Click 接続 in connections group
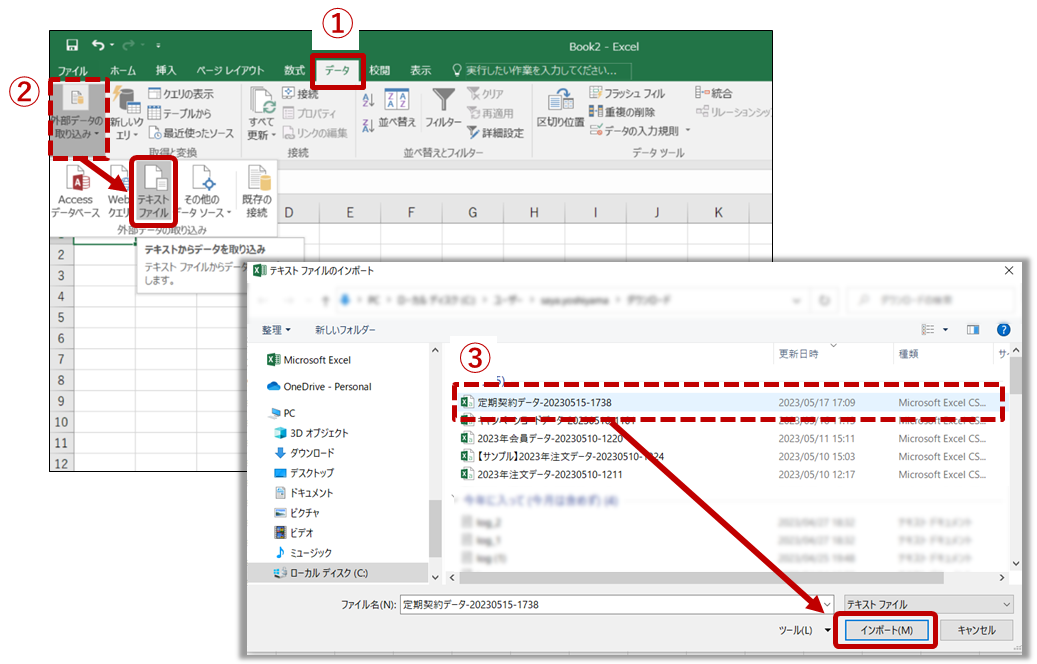Viewport: 1037px width, 664px height. (301, 94)
